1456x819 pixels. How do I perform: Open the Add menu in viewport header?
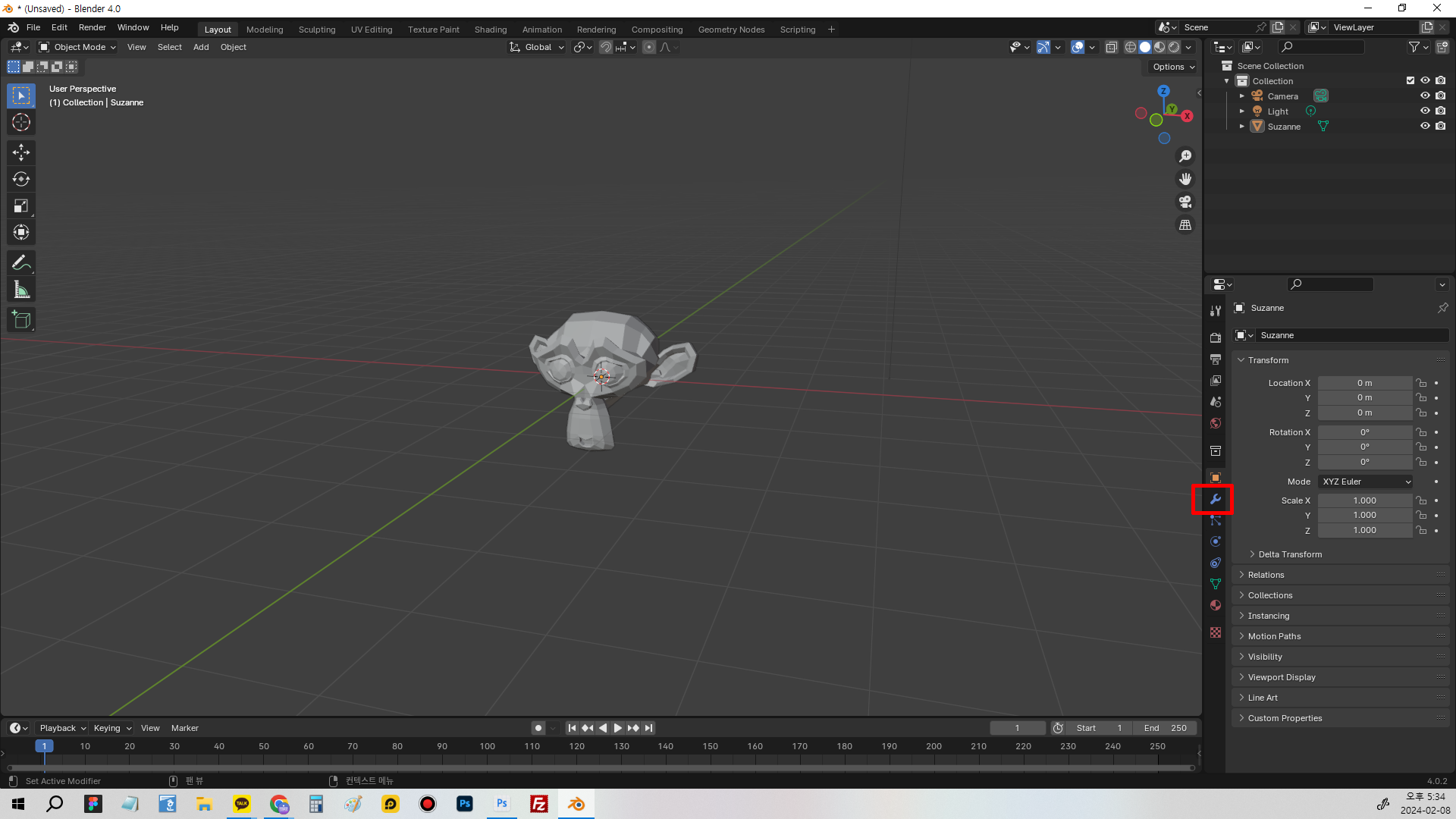(201, 47)
